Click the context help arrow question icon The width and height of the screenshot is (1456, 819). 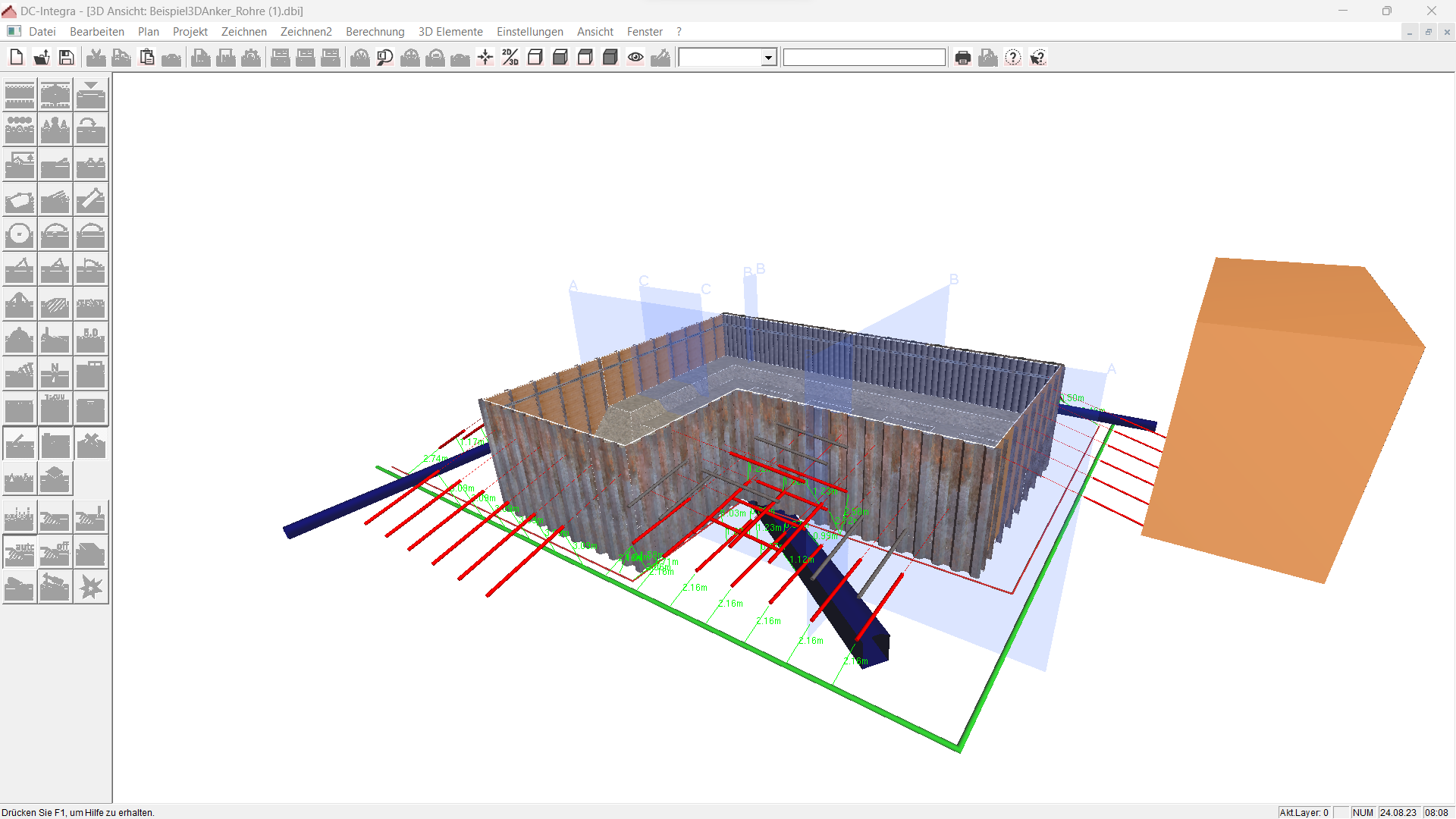[x=1038, y=58]
